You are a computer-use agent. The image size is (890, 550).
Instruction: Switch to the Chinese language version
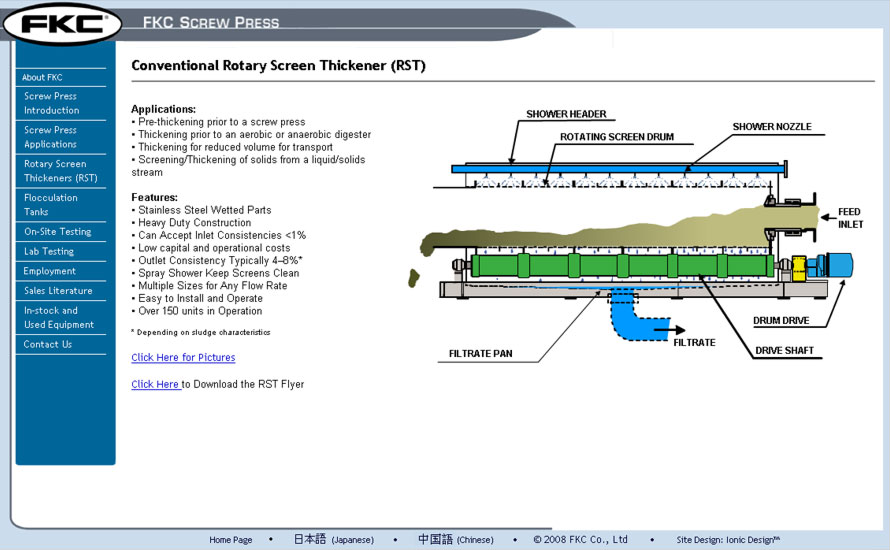[455, 540]
